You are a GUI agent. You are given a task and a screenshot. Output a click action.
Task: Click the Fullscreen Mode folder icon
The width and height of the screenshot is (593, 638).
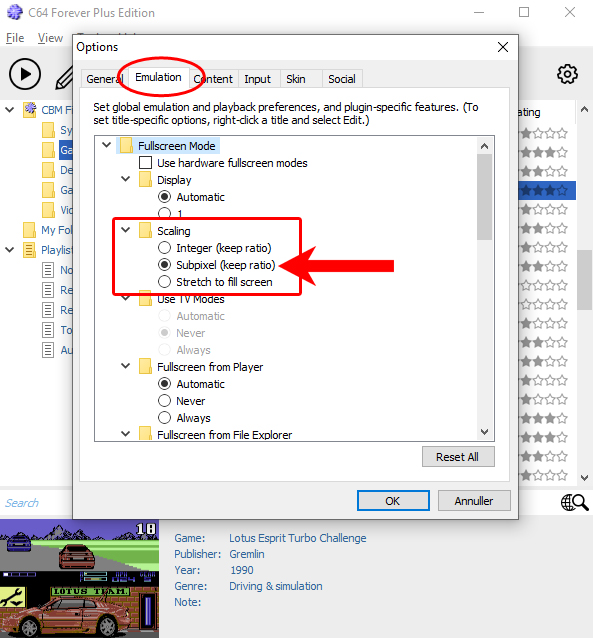pos(126,145)
